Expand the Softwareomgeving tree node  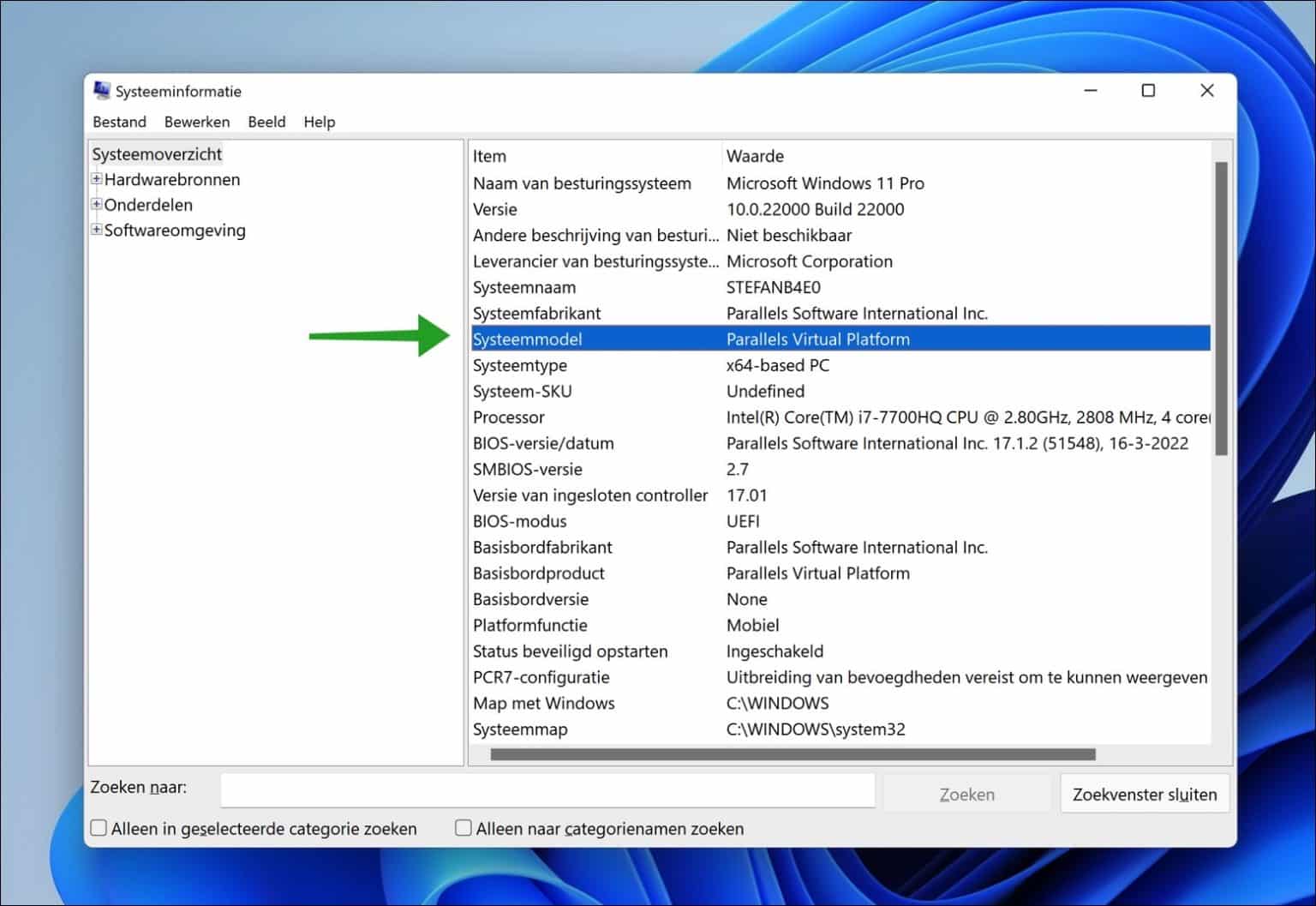[x=97, y=230]
